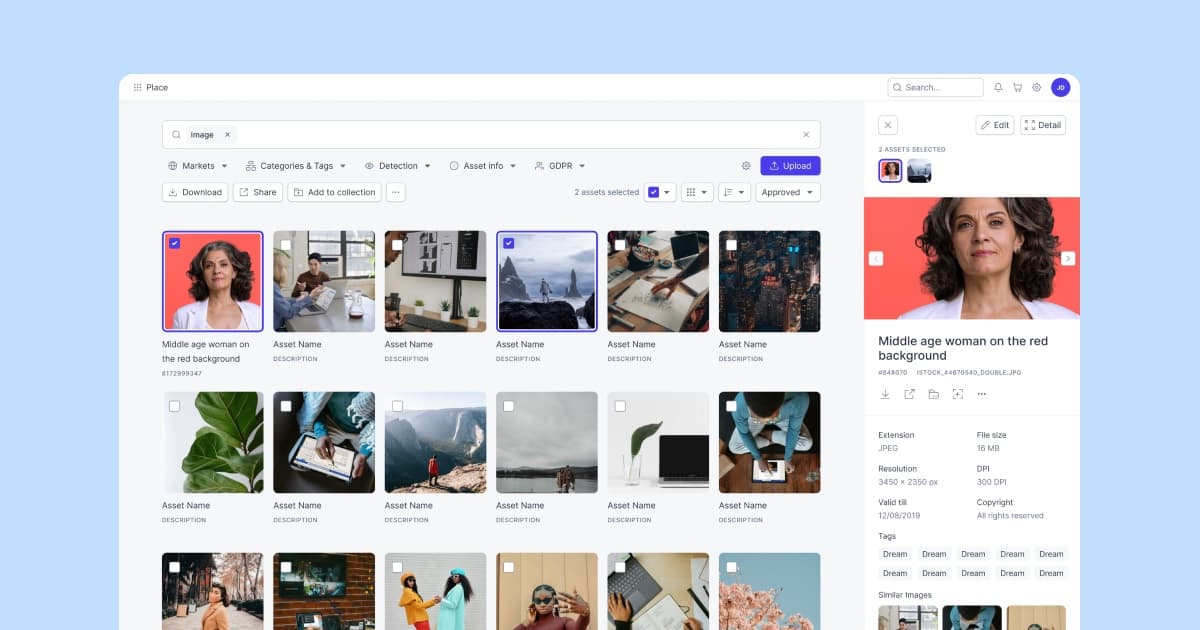1200x630 pixels.
Task: Tick checkbox on the office meeting photo
Action: (x=286, y=244)
